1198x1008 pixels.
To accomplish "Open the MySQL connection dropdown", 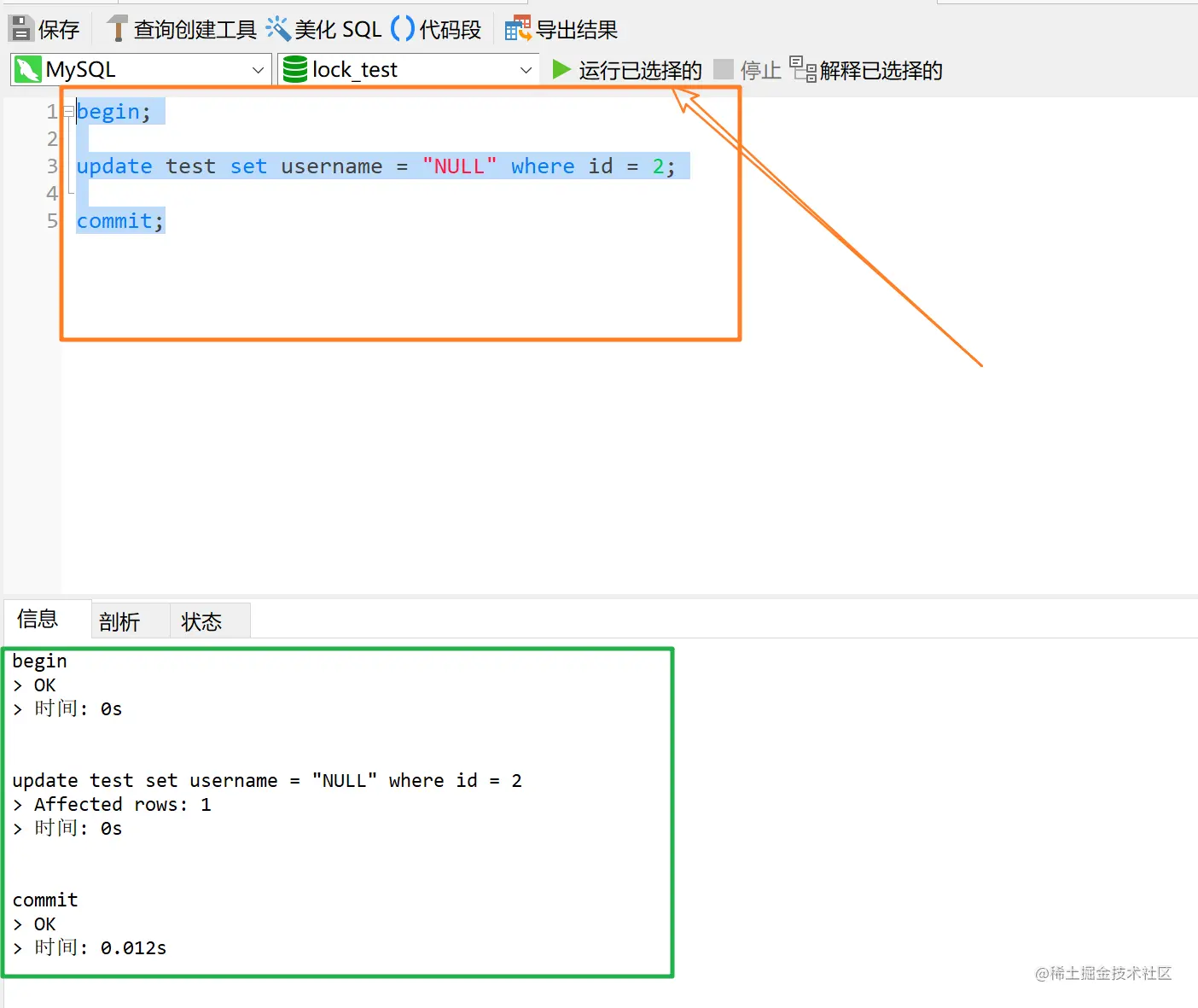I will point(141,69).
